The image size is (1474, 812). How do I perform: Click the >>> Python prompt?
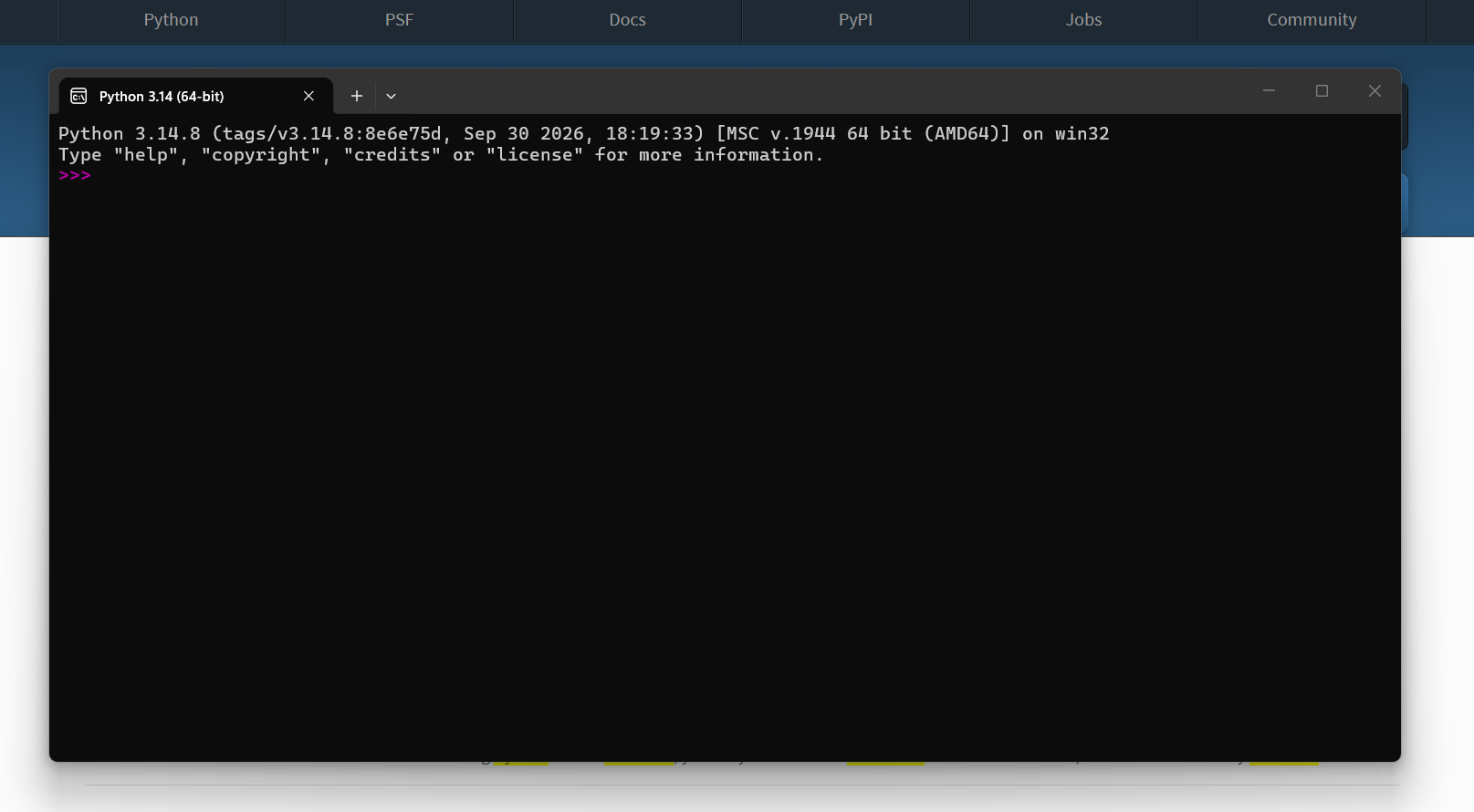point(75,175)
